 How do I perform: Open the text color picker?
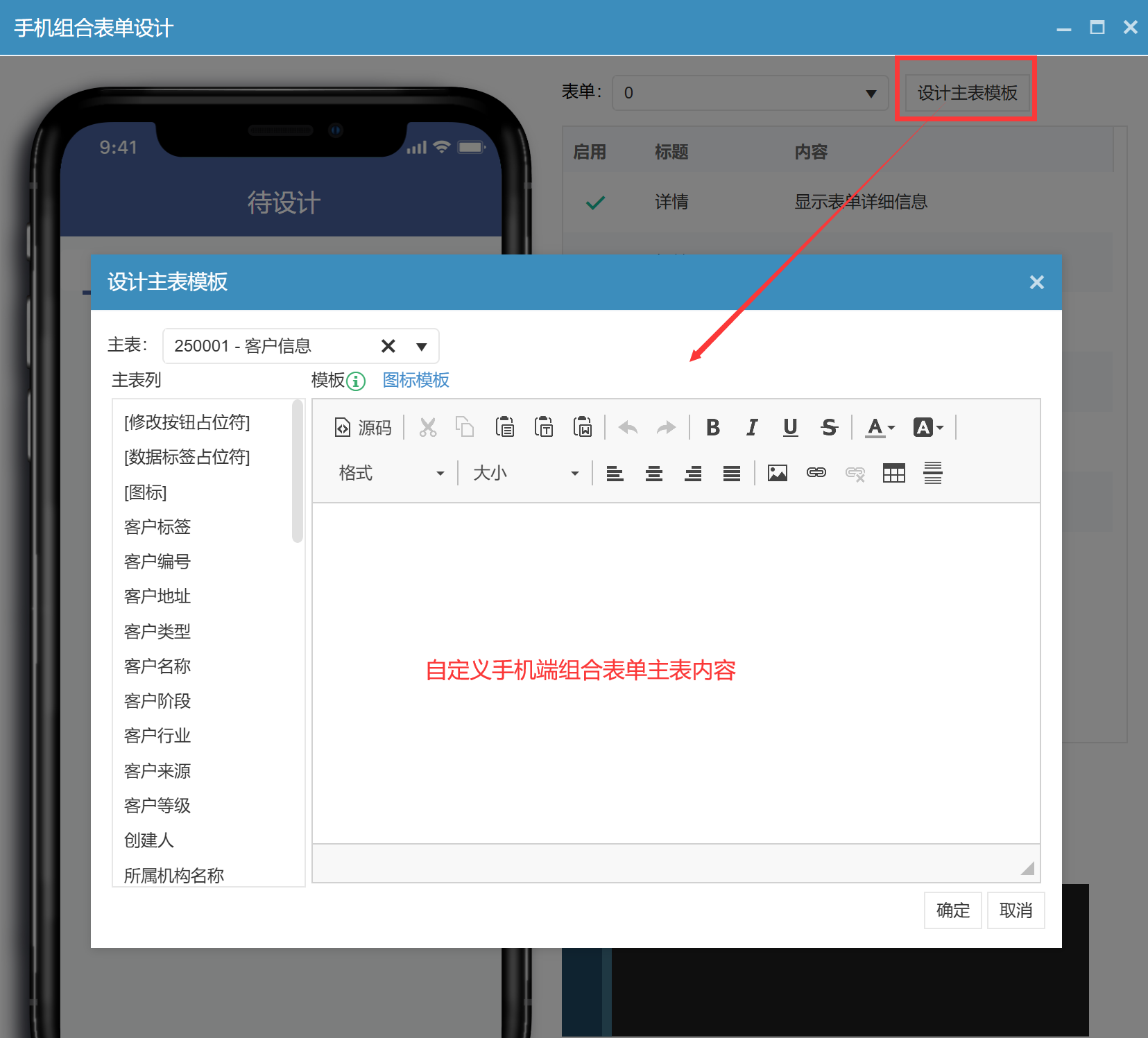[880, 428]
